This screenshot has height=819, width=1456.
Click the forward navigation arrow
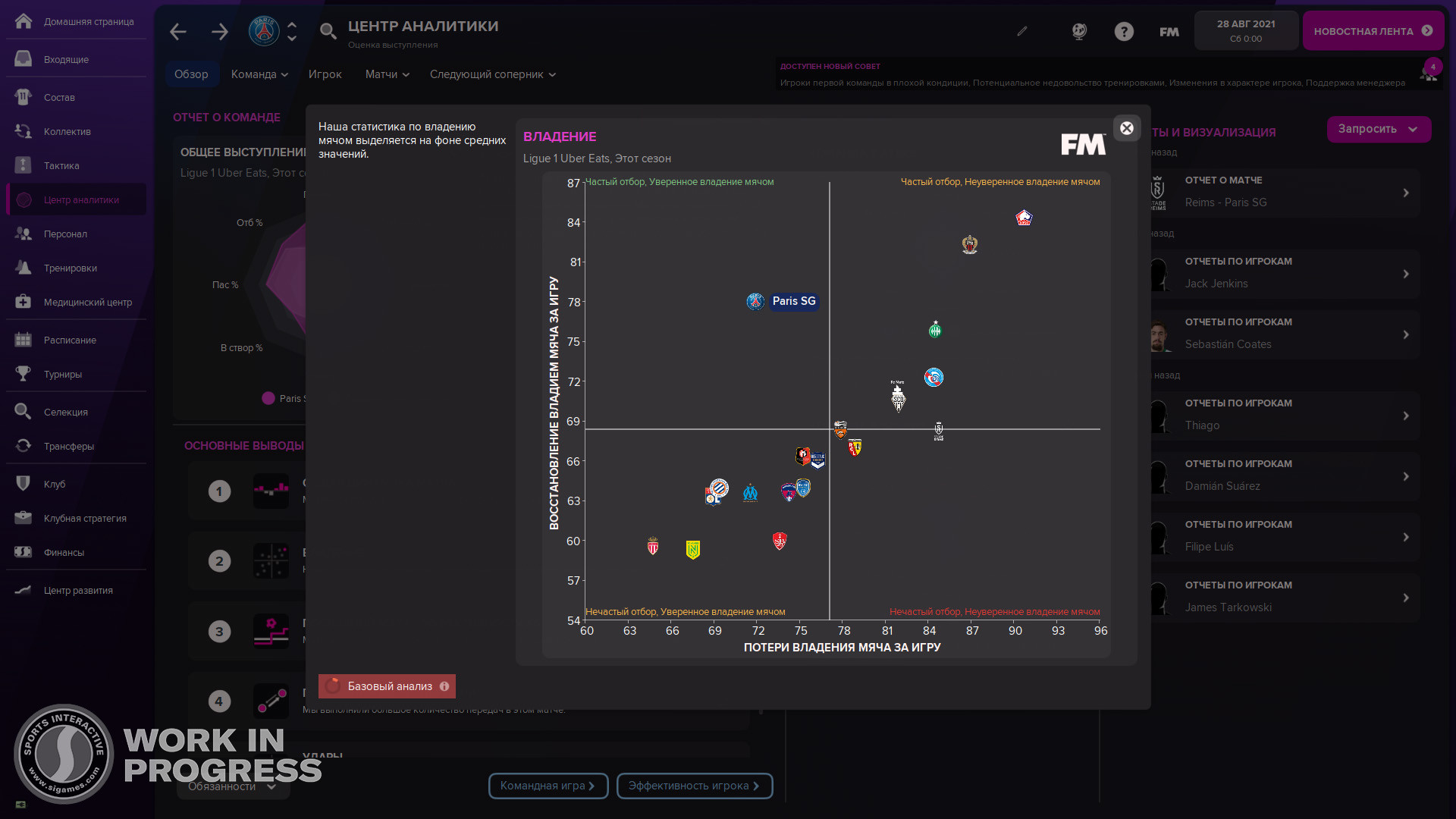(x=220, y=32)
